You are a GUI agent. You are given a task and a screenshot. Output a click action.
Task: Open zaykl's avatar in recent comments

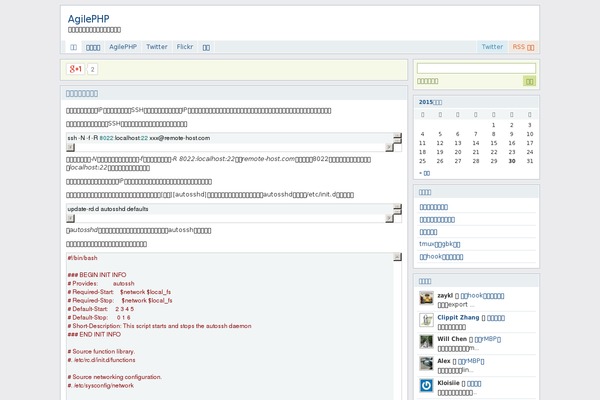(426, 298)
